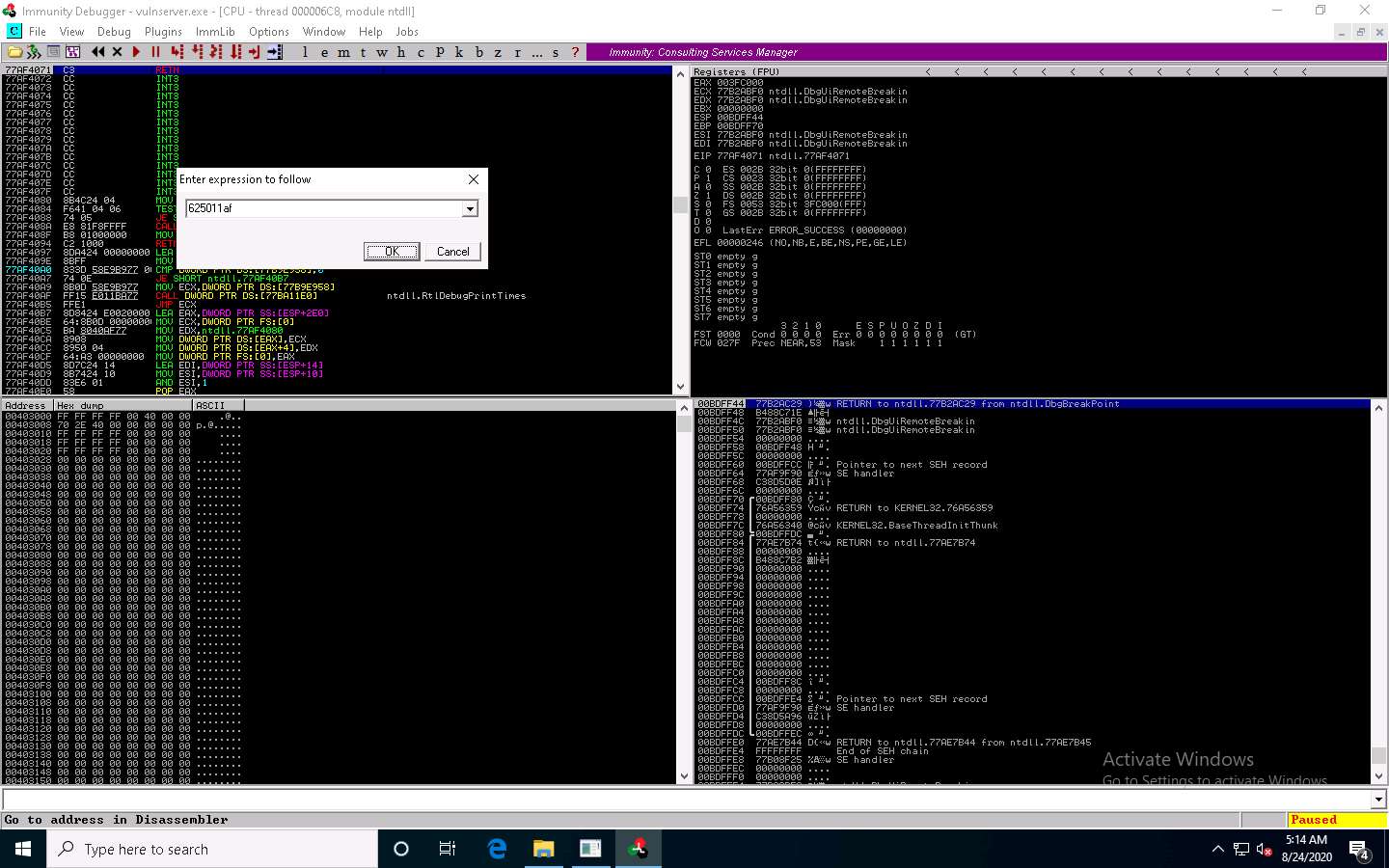Click the Address column header in dump

27,405
